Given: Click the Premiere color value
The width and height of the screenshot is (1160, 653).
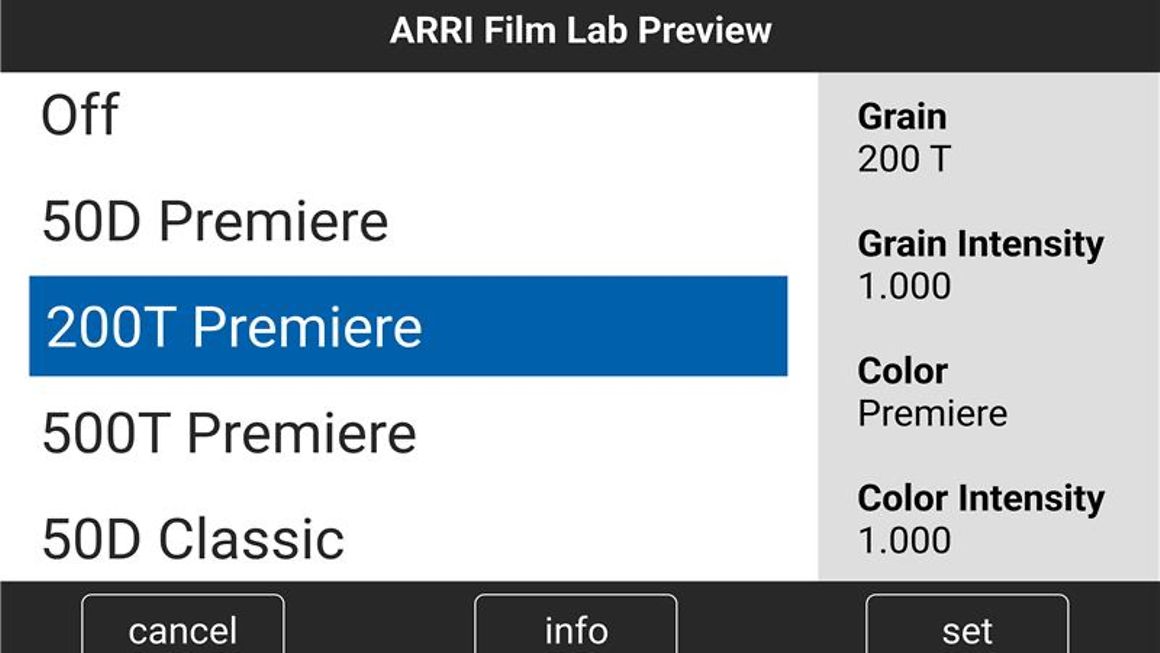Looking at the screenshot, I should point(932,414).
